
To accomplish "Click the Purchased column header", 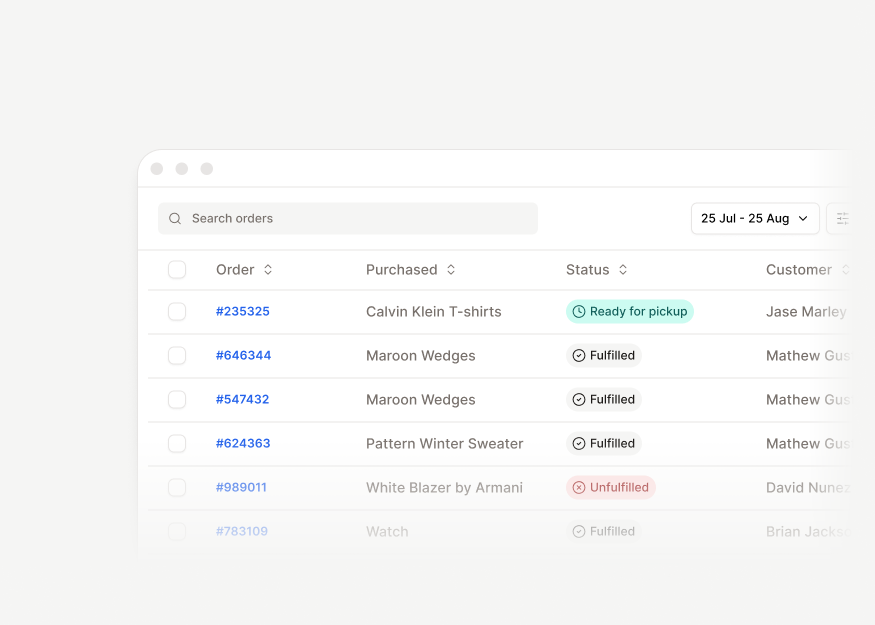I will point(402,270).
